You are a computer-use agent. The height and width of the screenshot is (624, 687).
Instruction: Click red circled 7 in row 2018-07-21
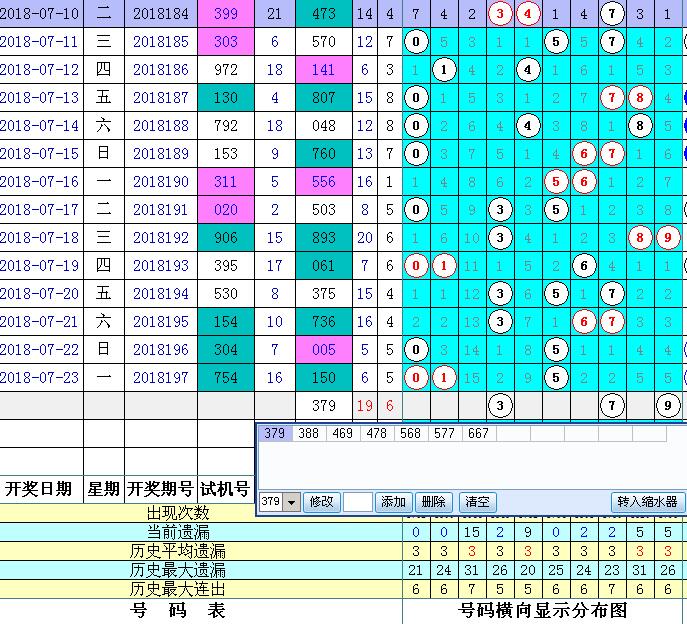[x=612, y=322]
